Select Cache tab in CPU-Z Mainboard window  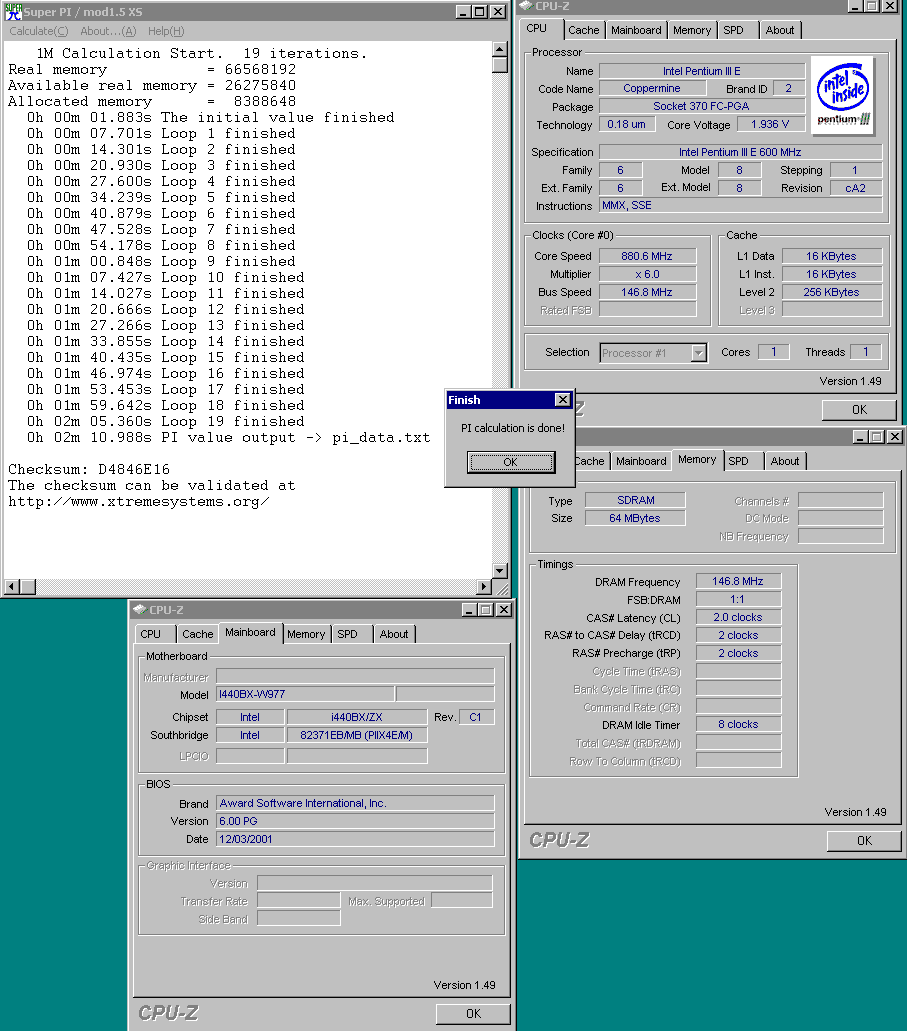click(197, 634)
